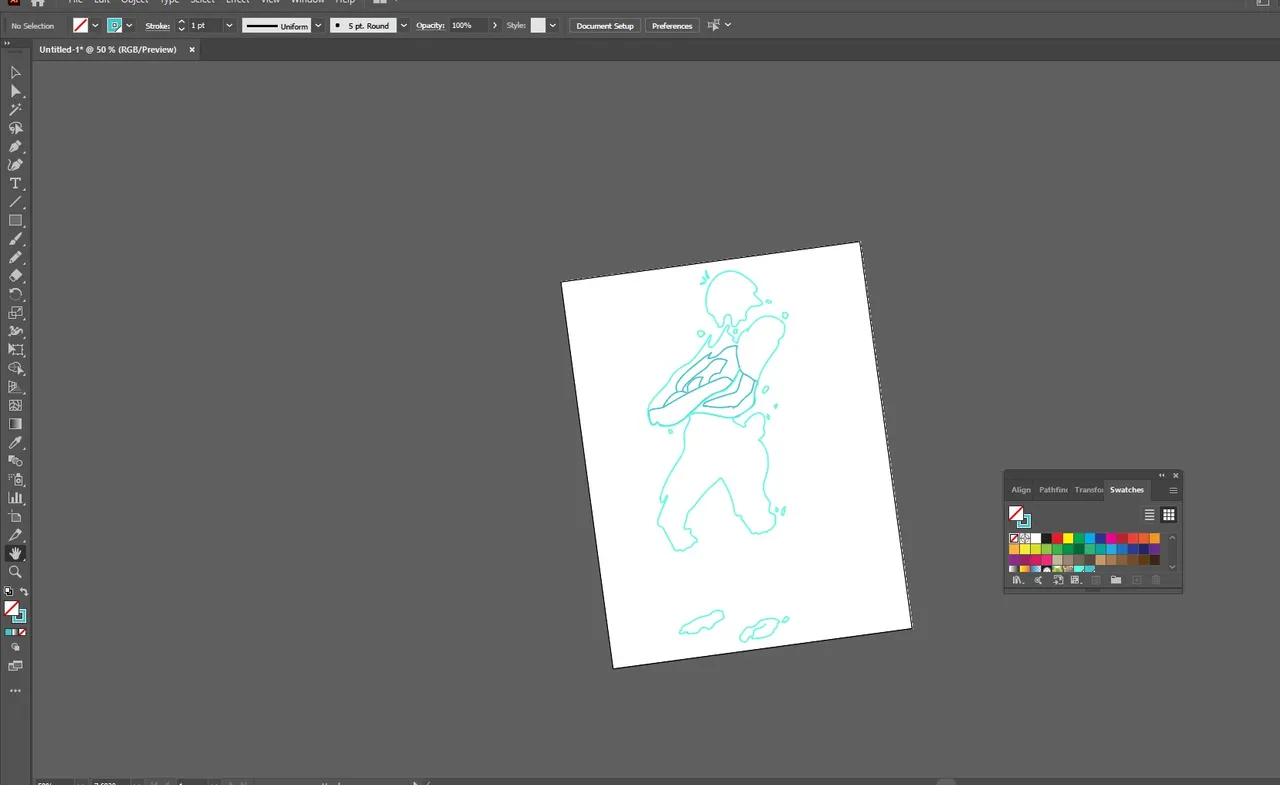Select the Column Graph tool
The width and height of the screenshot is (1280, 785).
pyautogui.click(x=15, y=498)
